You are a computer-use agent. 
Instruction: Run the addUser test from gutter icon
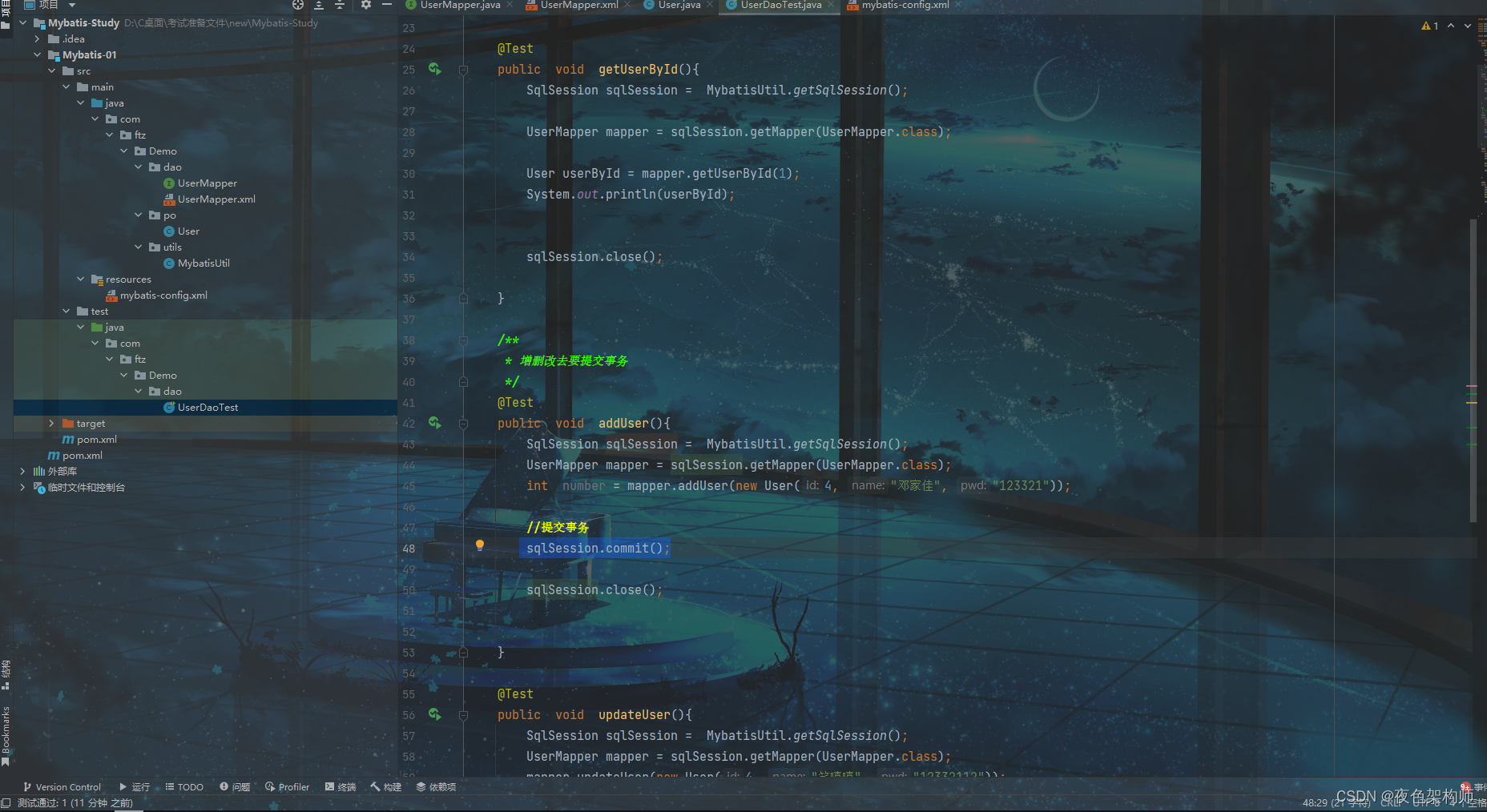point(434,423)
